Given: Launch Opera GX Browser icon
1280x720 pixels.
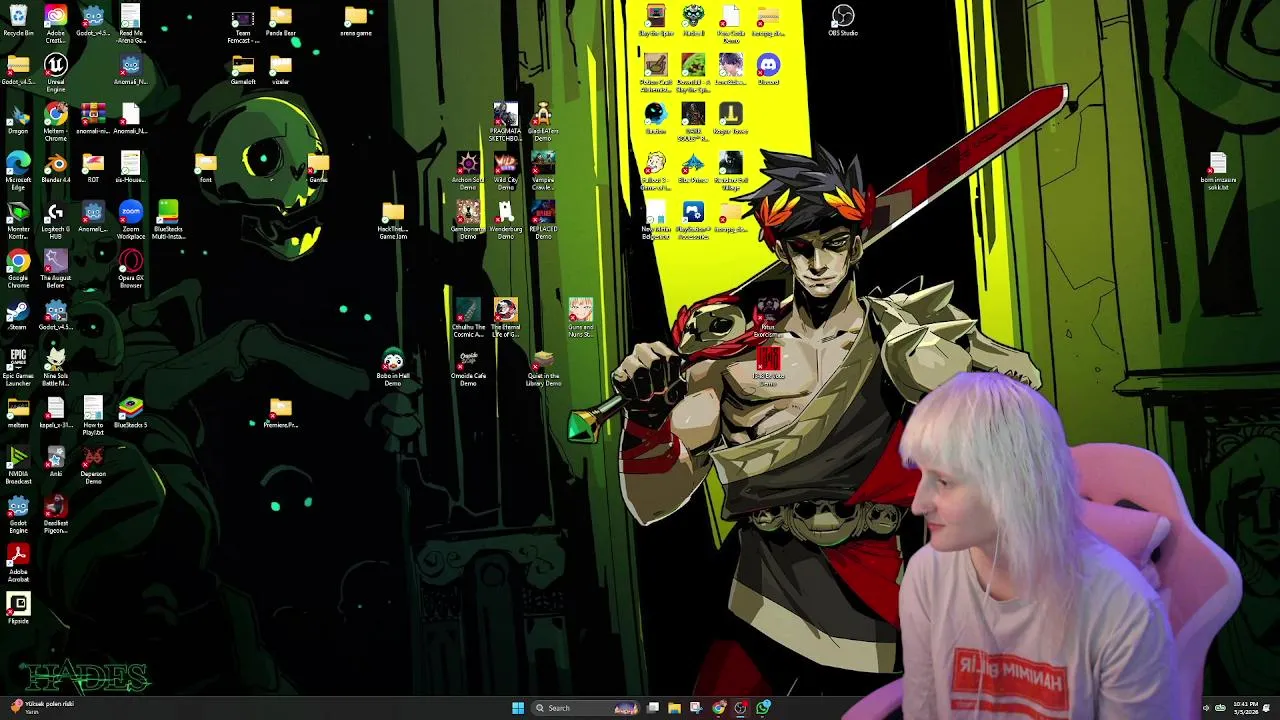Looking at the screenshot, I should tap(131, 269).
